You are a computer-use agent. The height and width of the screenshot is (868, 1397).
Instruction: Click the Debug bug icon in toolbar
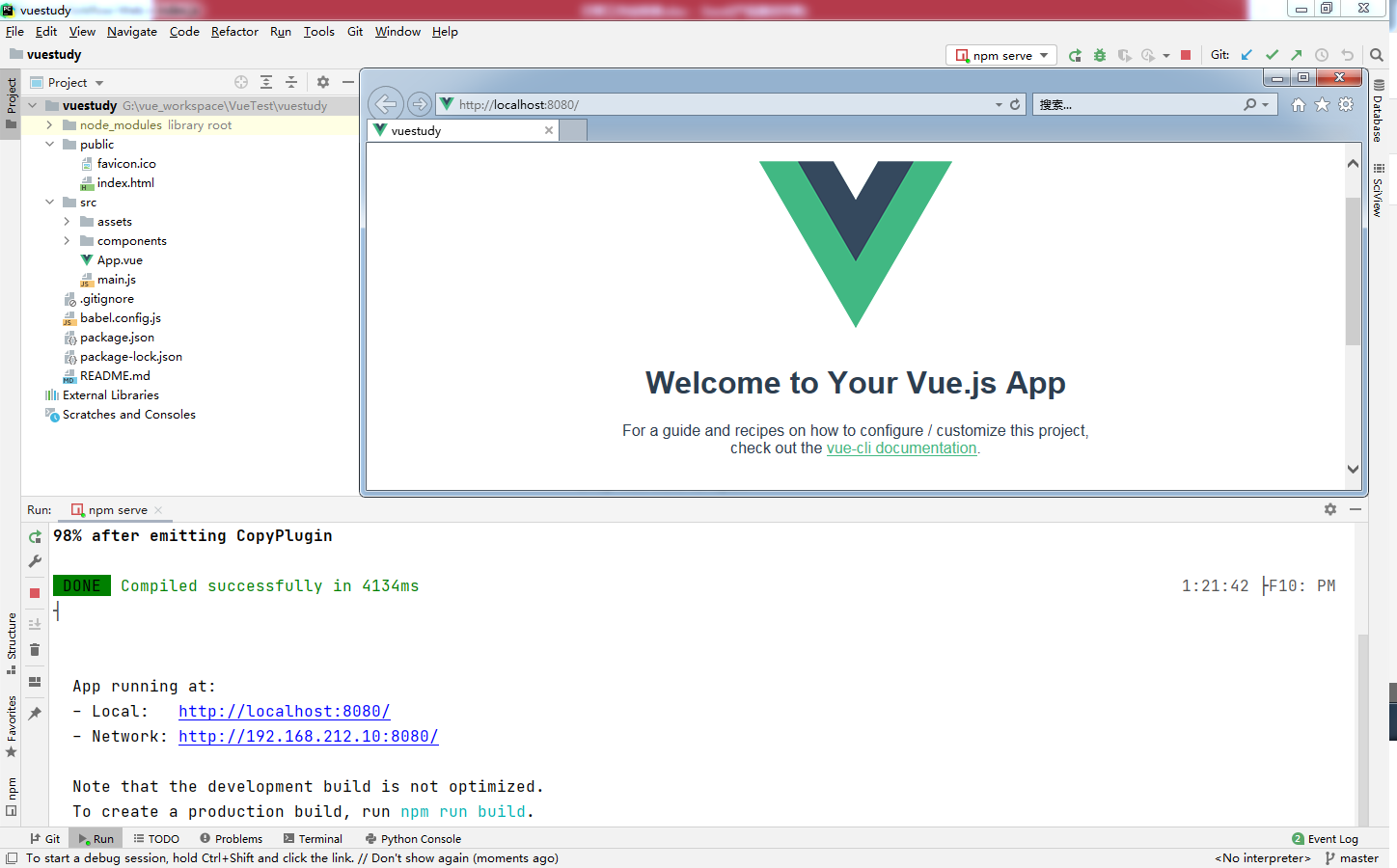tap(1100, 55)
